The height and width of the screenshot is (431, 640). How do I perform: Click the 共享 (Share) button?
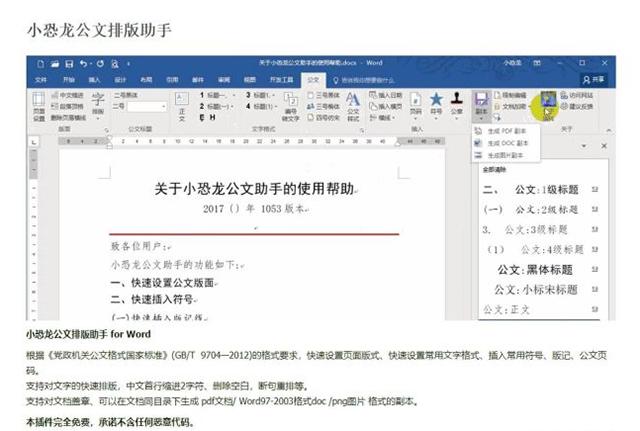(593, 80)
